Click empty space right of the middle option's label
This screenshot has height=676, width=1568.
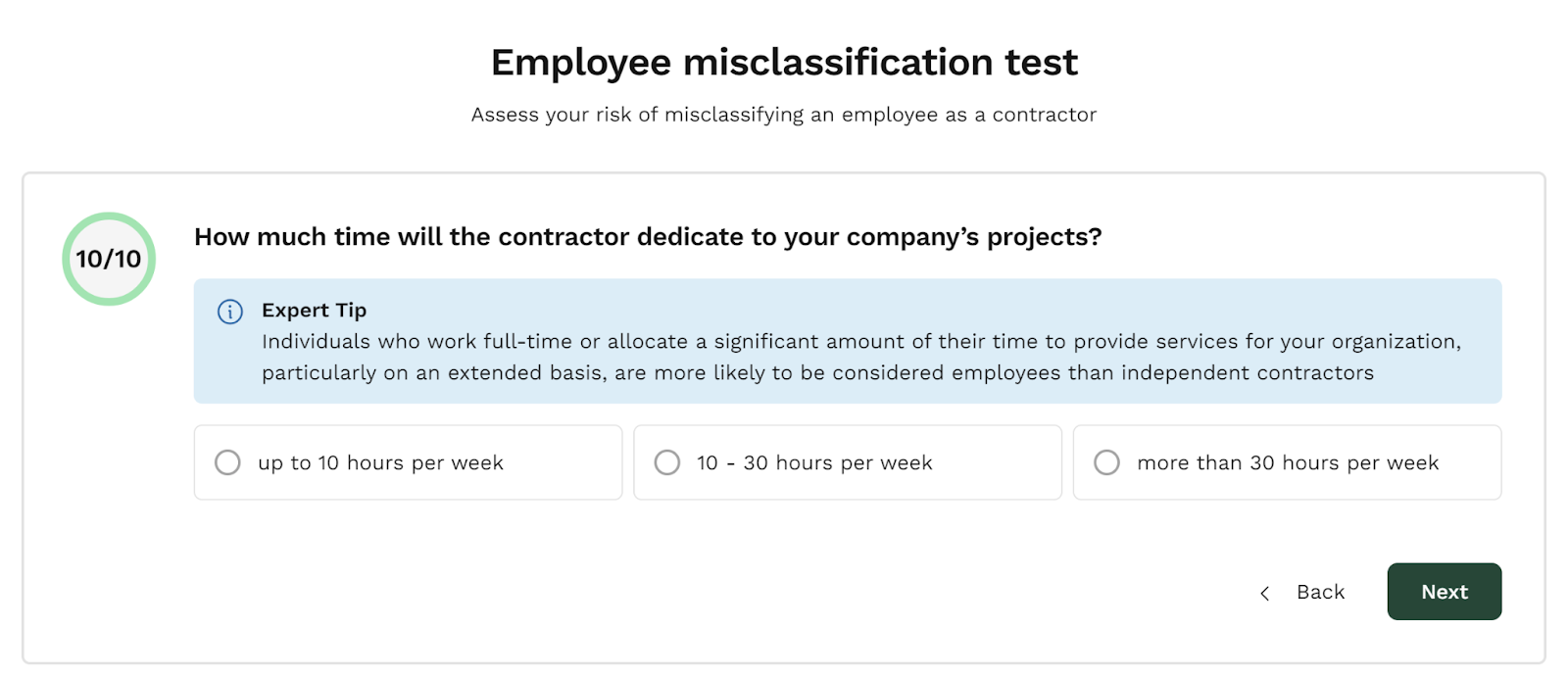[1000, 462]
